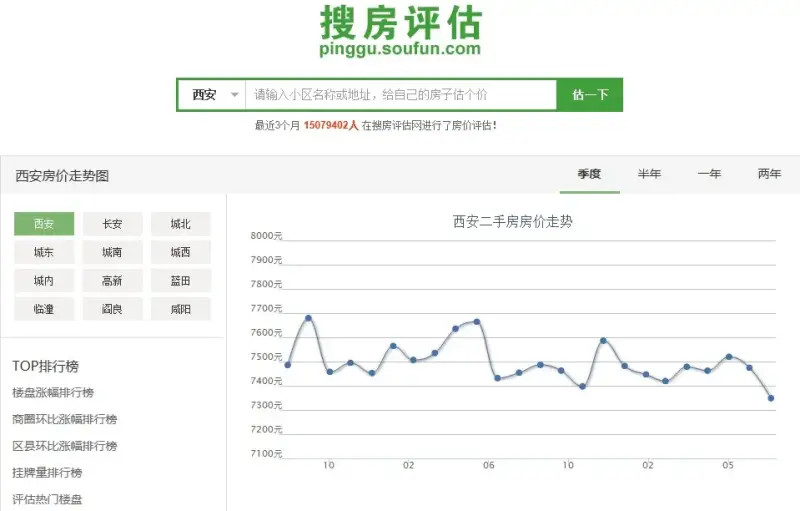Click the TOP排行榜 heading
The width and height of the screenshot is (800, 511).
(45, 366)
